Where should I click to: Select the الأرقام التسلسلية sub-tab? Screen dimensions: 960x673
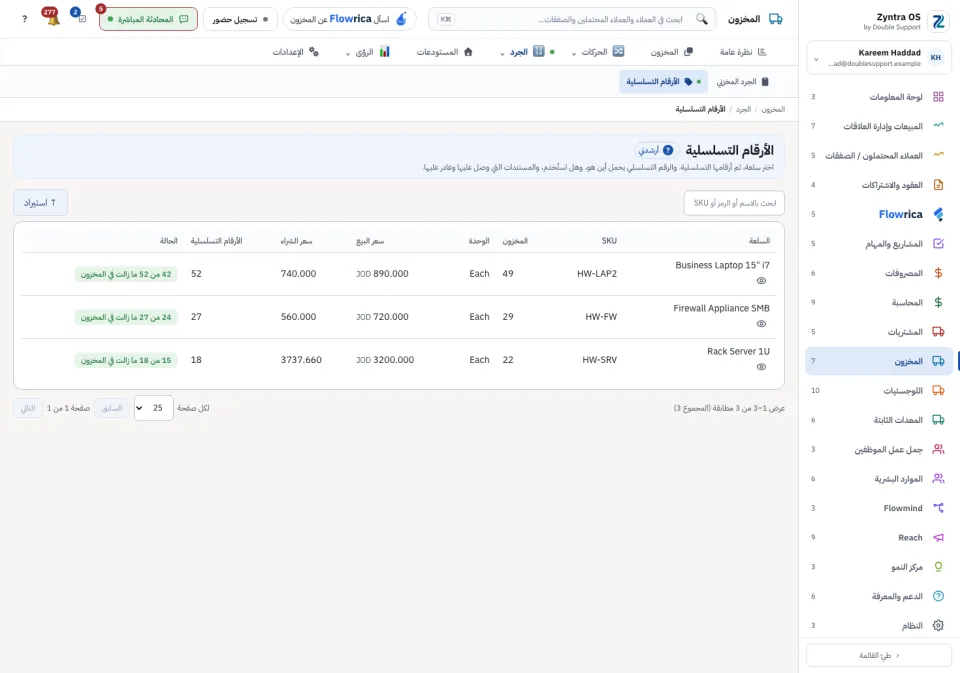[x=663, y=81]
